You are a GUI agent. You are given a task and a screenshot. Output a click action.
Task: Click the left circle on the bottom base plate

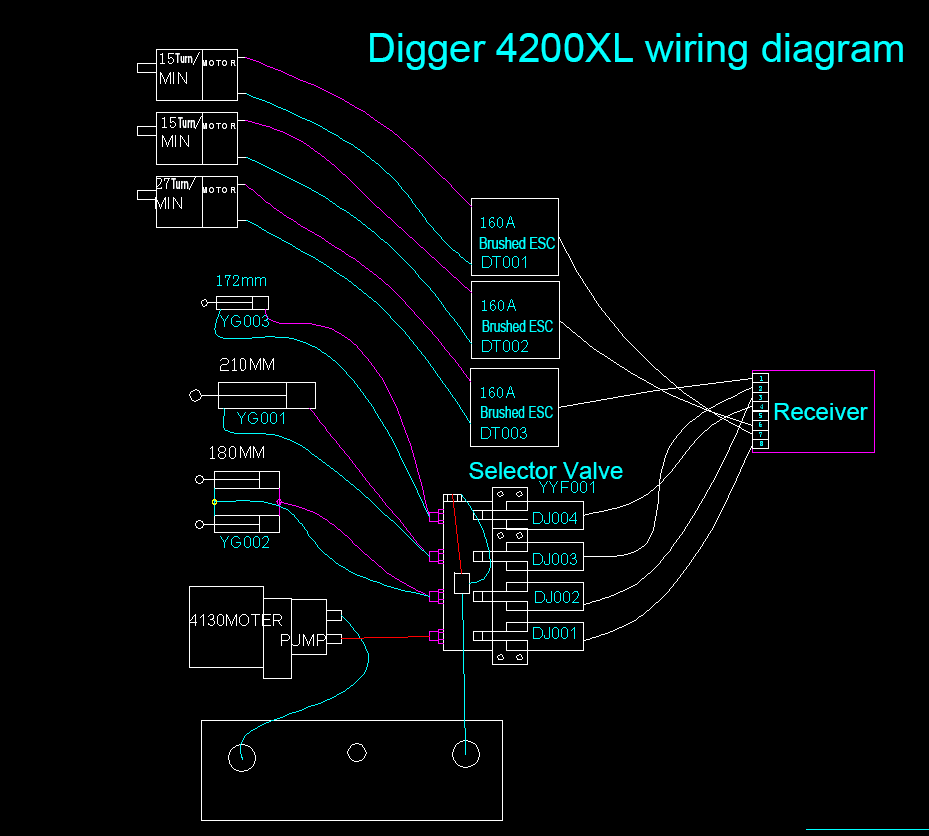[243, 757]
